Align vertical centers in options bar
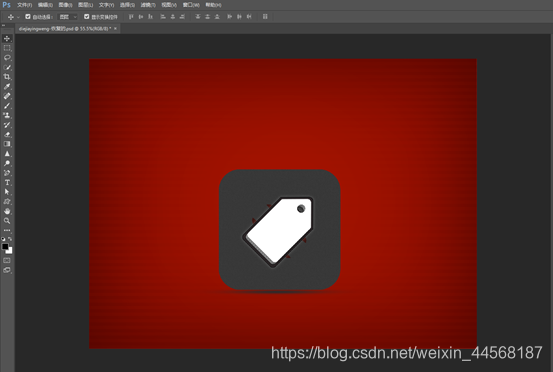 [141, 17]
